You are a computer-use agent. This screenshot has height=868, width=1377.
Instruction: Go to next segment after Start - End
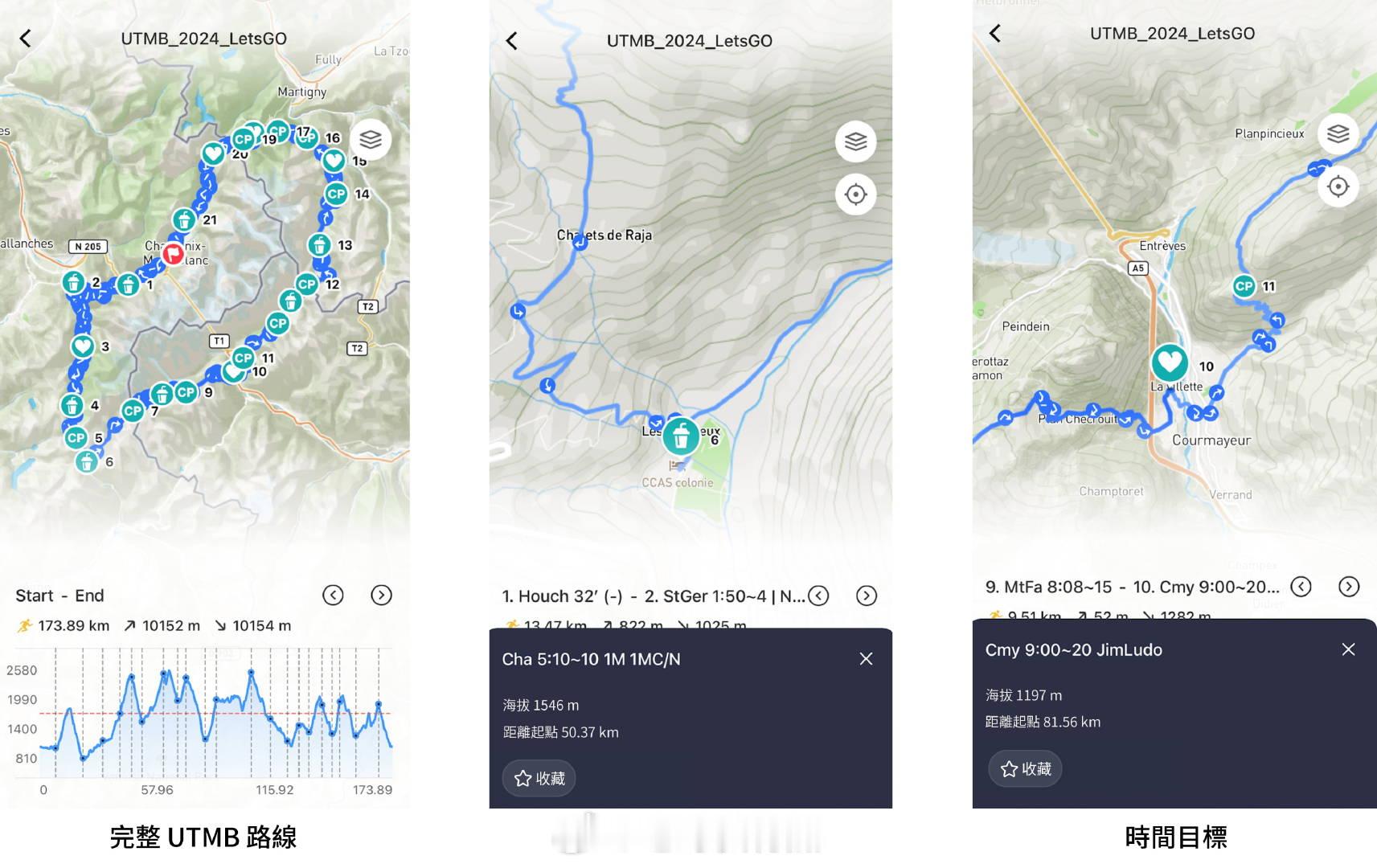coord(381,595)
